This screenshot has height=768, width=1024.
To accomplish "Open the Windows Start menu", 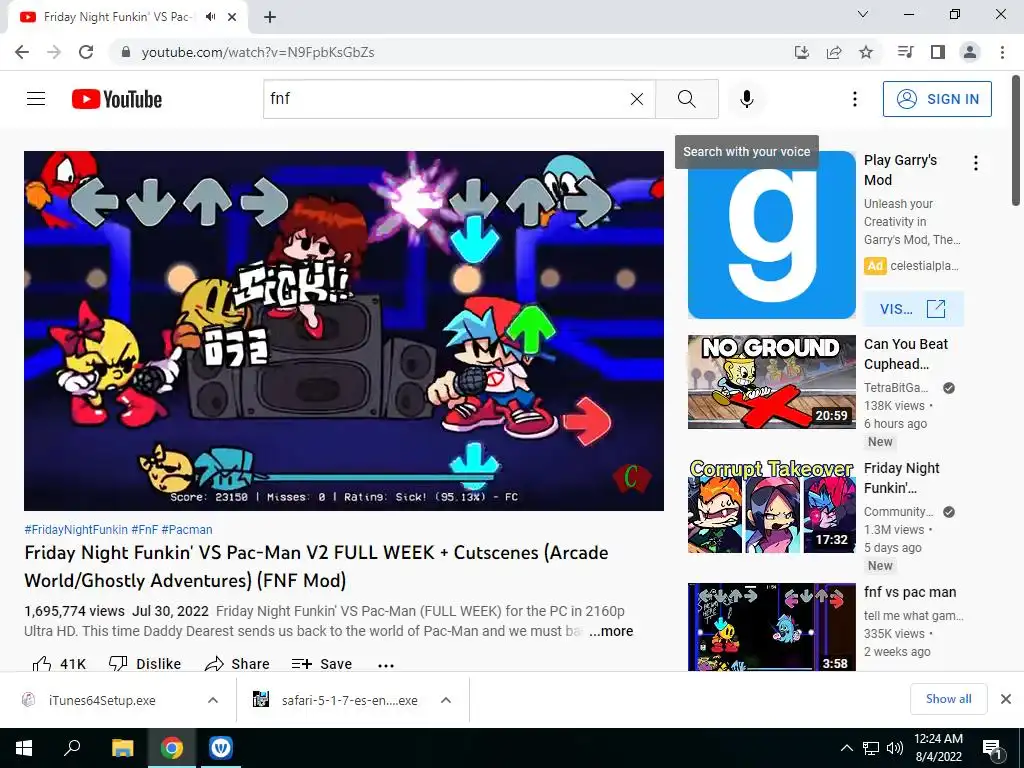I will coord(24,748).
